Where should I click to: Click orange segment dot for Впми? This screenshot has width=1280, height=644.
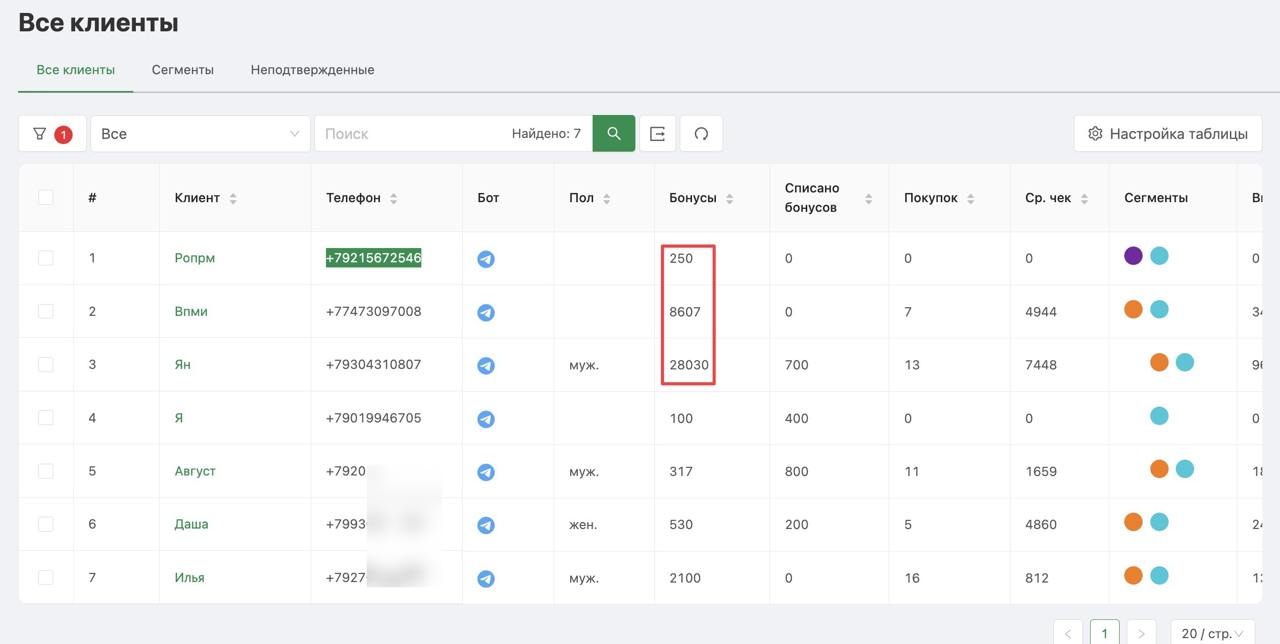pos(1133,309)
